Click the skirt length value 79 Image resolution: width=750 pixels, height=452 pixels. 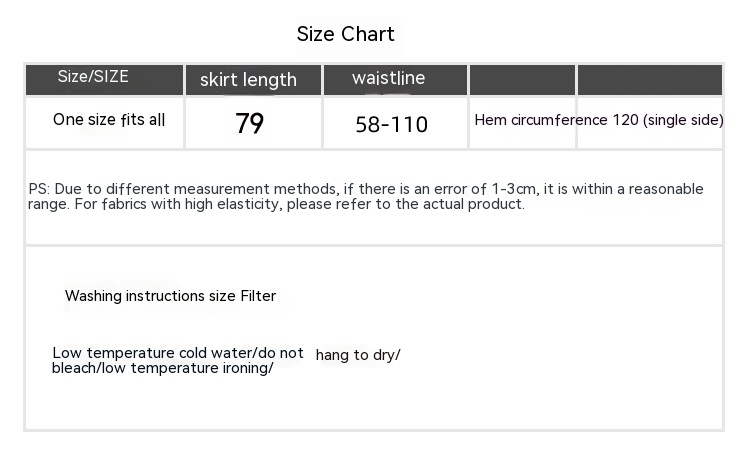249,124
